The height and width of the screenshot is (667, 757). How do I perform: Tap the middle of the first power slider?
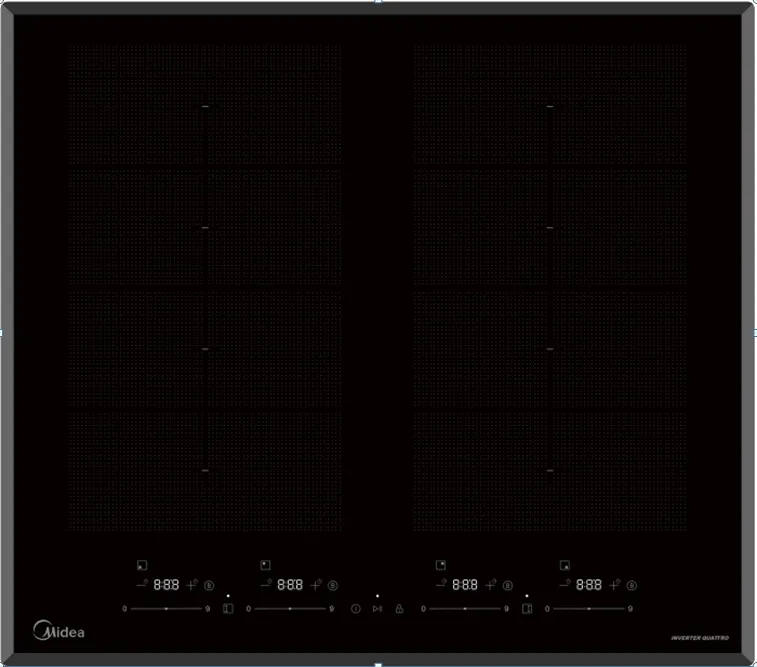tap(166, 608)
